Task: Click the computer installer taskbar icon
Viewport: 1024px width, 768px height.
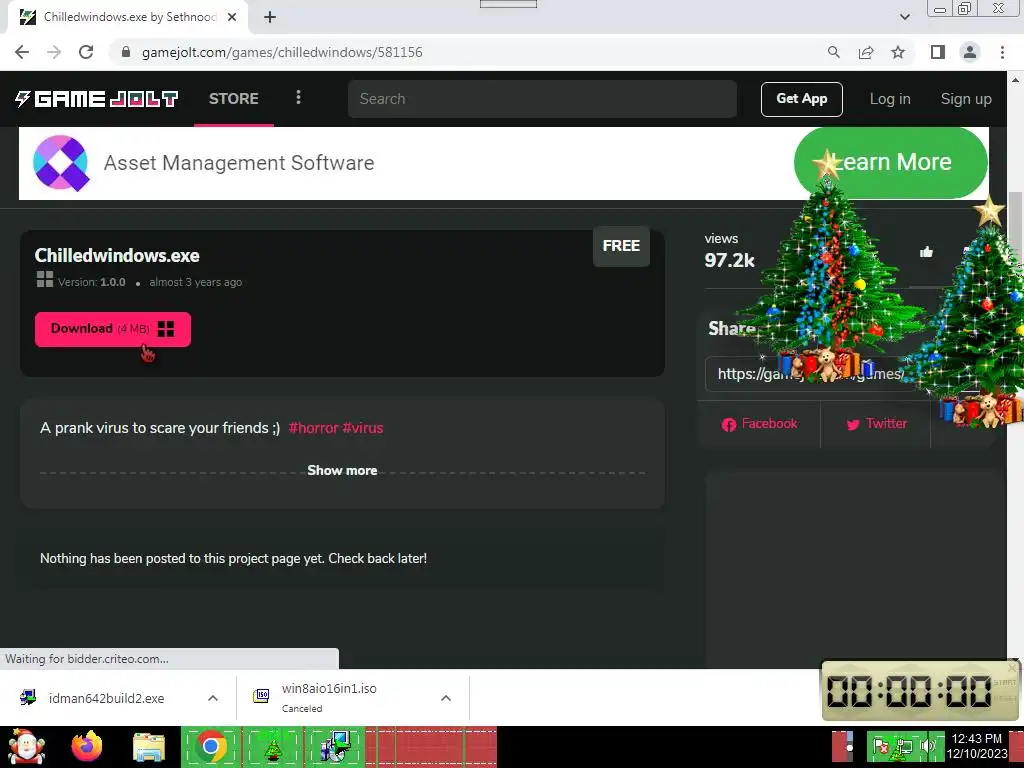Action: (334, 747)
